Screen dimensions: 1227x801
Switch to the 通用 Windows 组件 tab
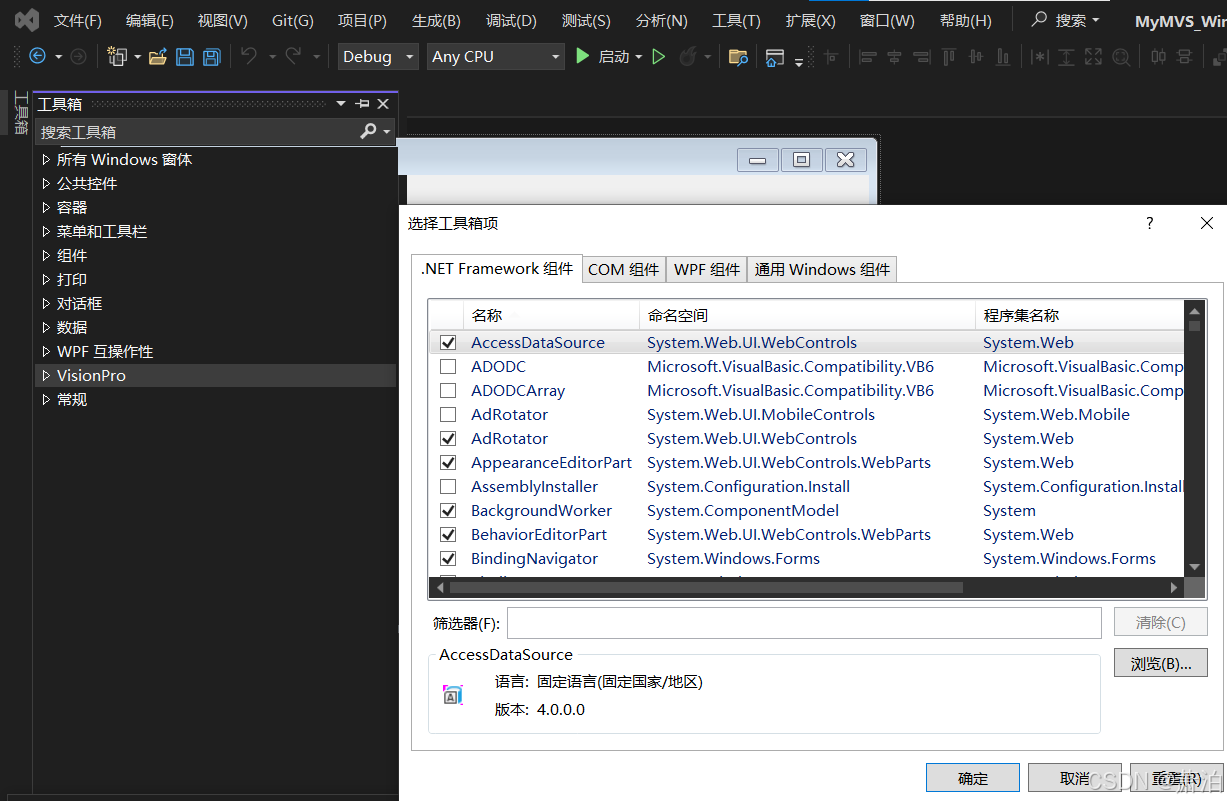pos(822,269)
